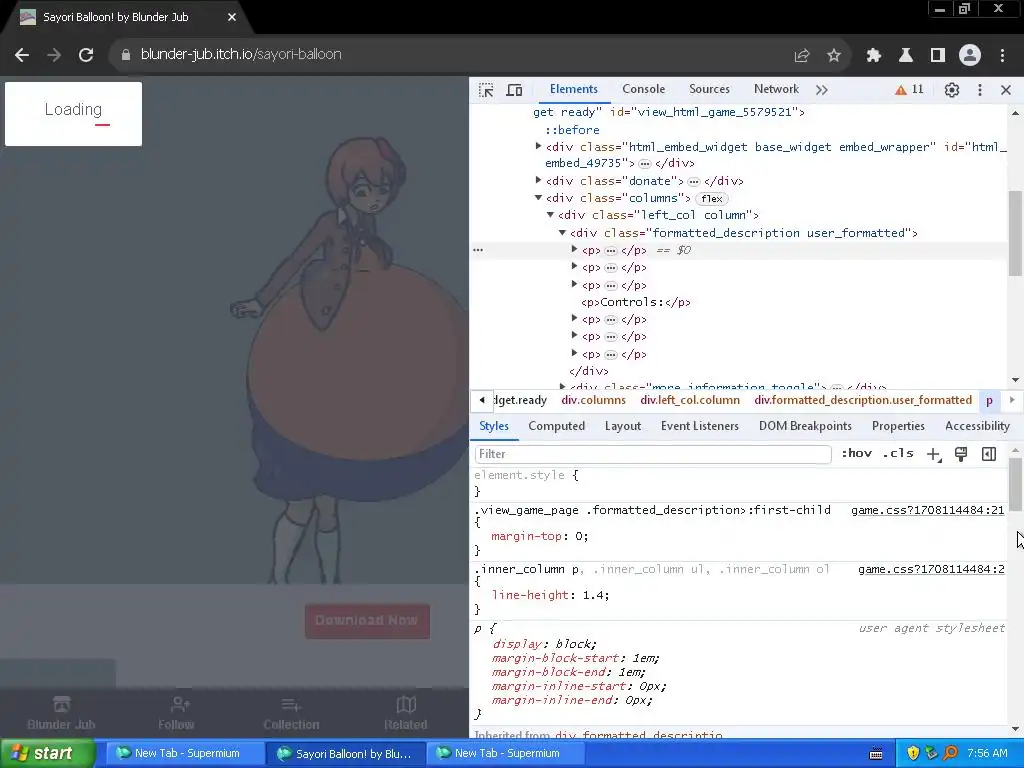Expand the p element right after Controls
The height and width of the screenshot is (768, 1024).
[574, 319]
